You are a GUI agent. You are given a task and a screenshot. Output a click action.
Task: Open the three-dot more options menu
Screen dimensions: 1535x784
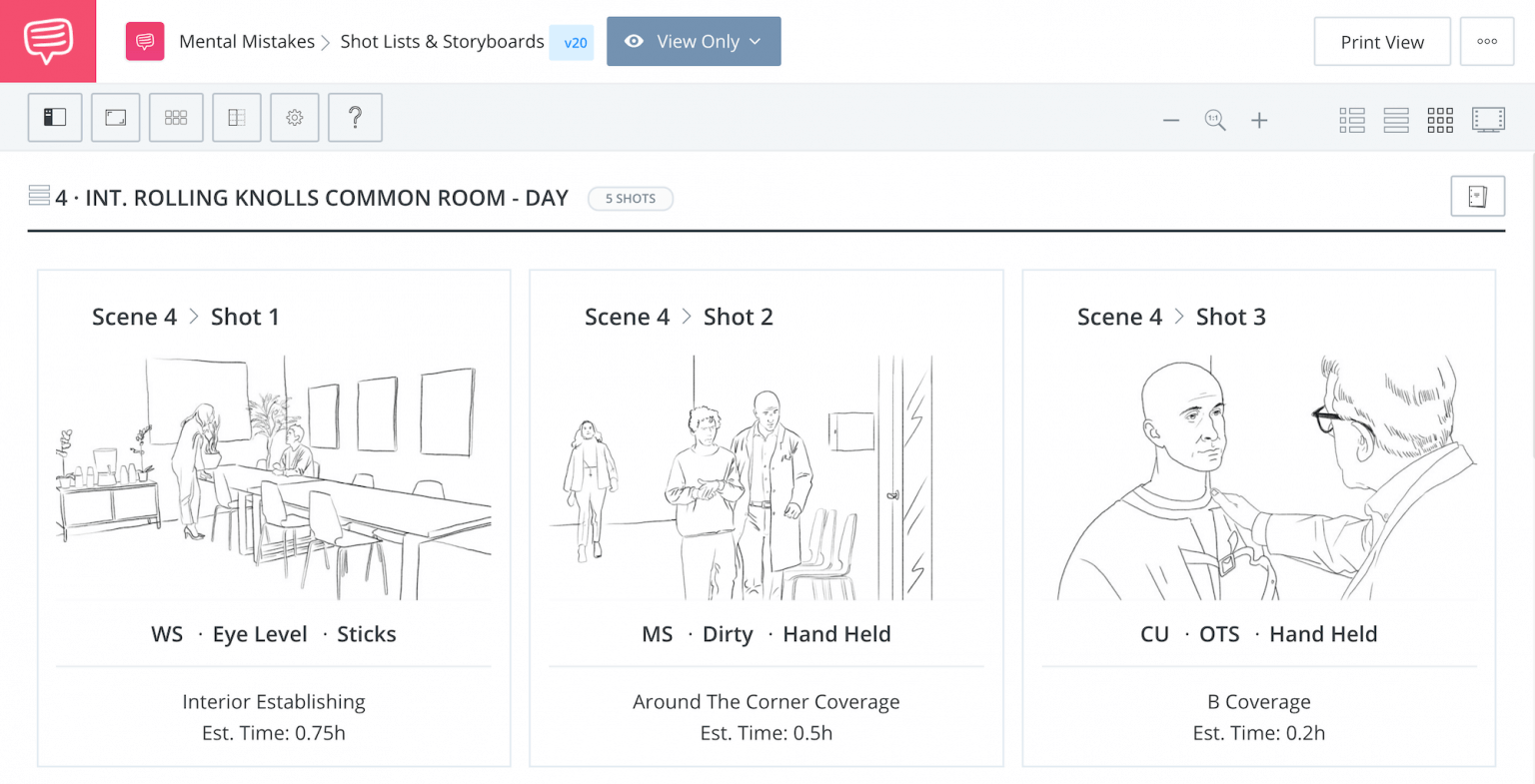click(1487, 42)
